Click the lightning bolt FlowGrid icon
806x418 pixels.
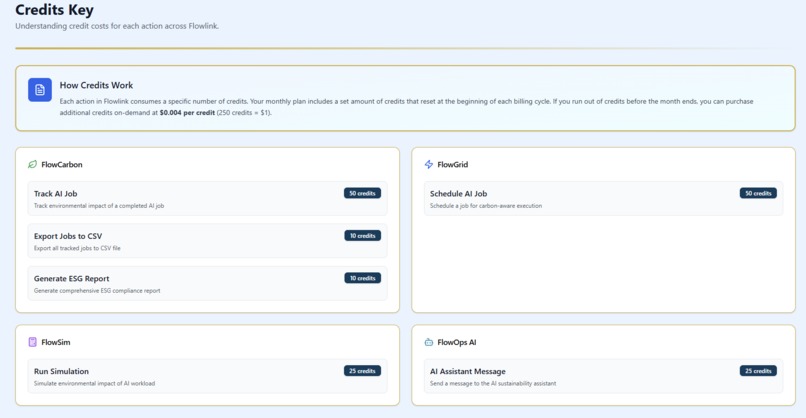429,165
